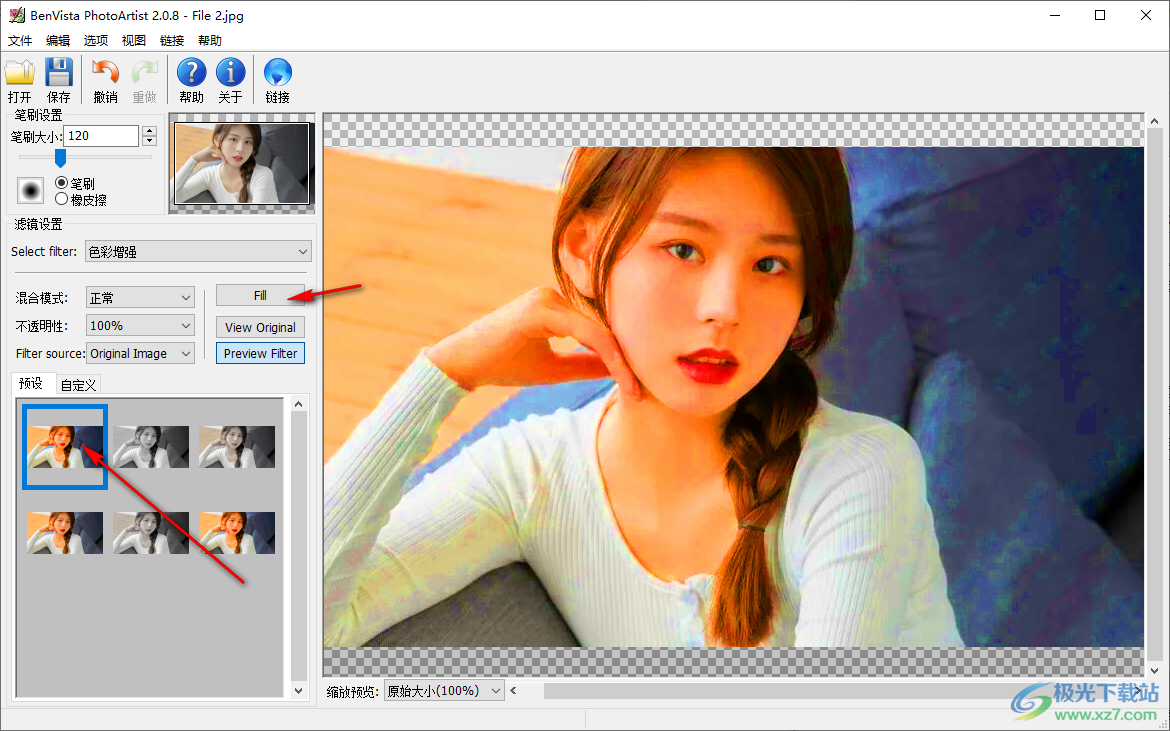Open the Filter source dropdown
1170x731 pixels.
point(140,354)
